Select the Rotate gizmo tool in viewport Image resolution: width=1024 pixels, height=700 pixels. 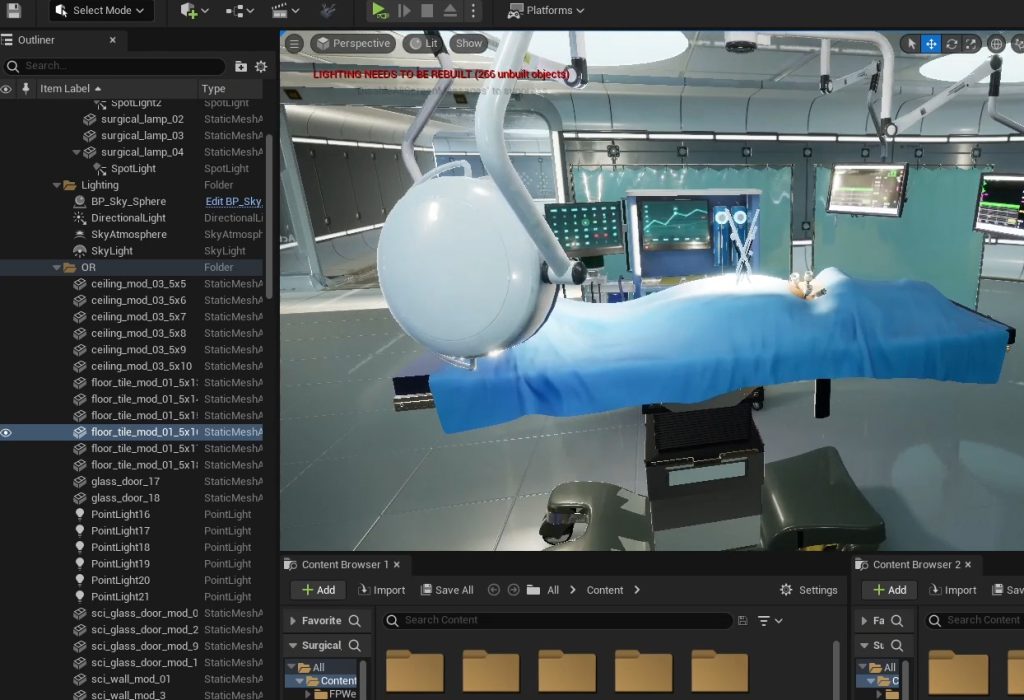(952, 44)
